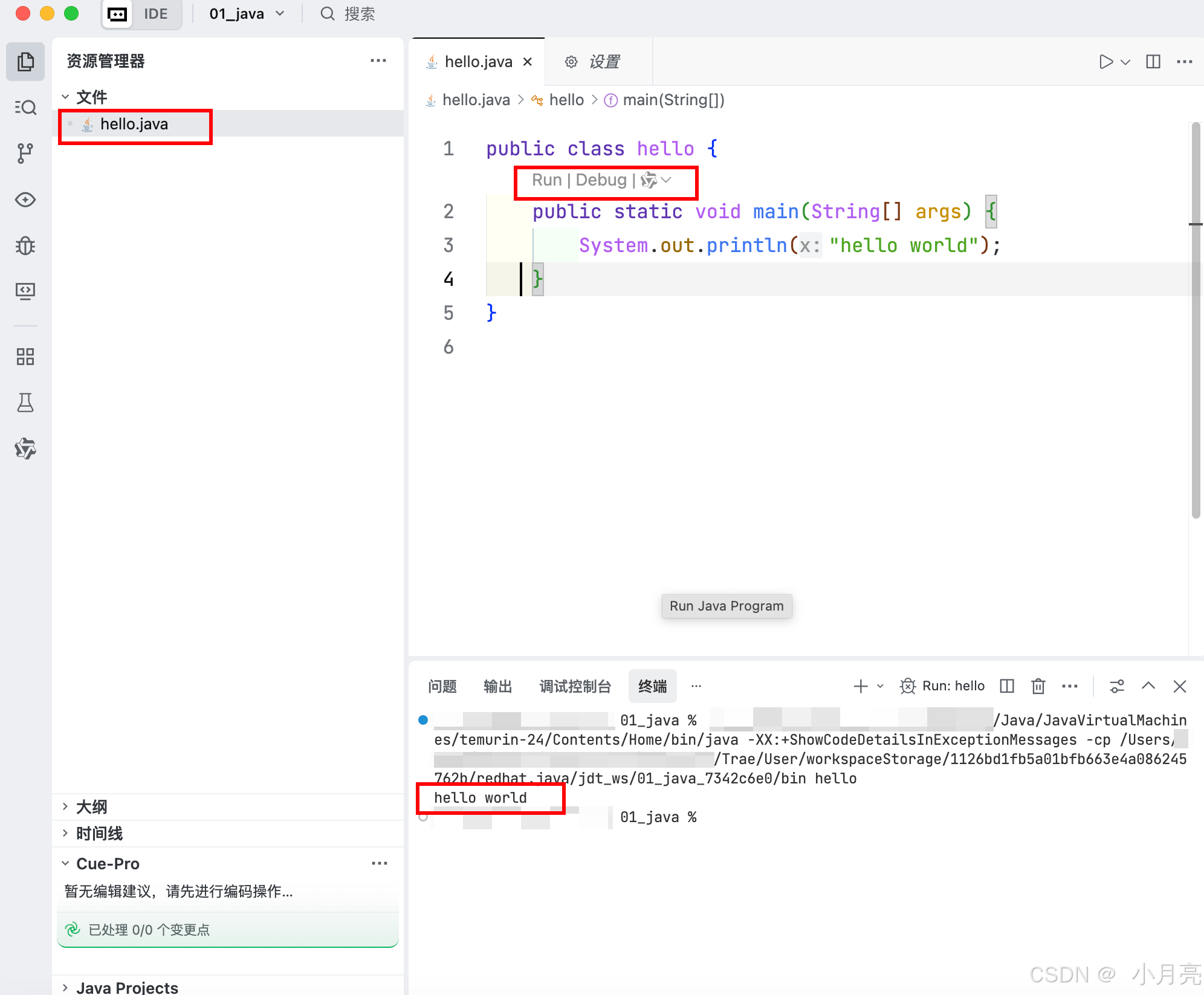Image resolution: width=1204 pixels, height=995 pixels.
Task: Toggle IDE mode switch in title bar
Action: (155, 14)
